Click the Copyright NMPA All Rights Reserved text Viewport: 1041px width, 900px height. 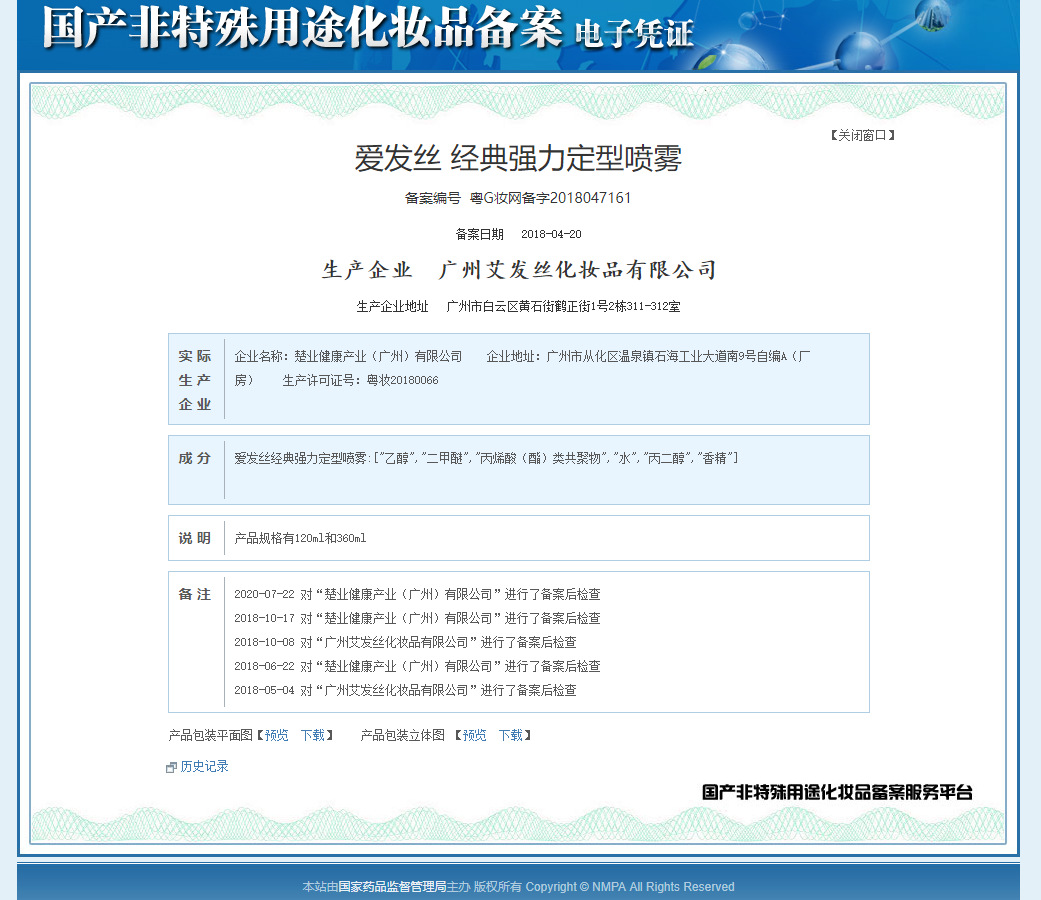630,887
